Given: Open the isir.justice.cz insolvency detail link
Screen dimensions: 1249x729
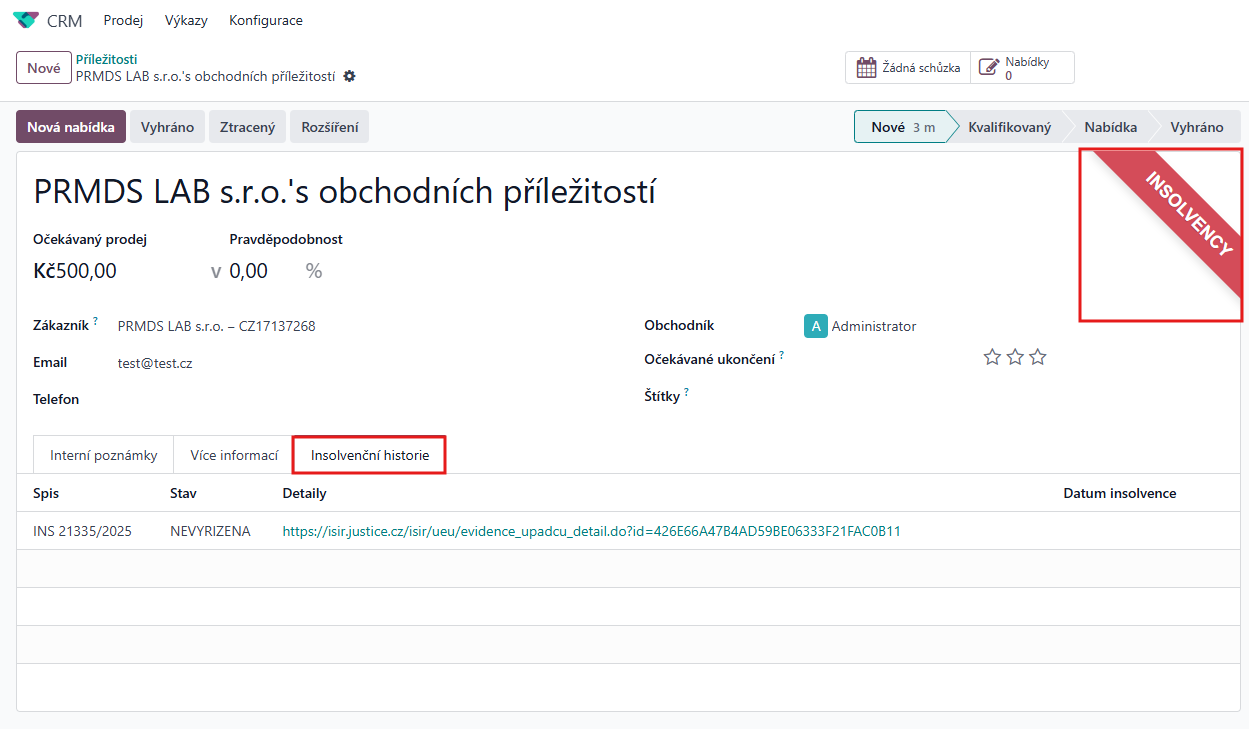Looking at the screenshot, I should click(591, 531).
